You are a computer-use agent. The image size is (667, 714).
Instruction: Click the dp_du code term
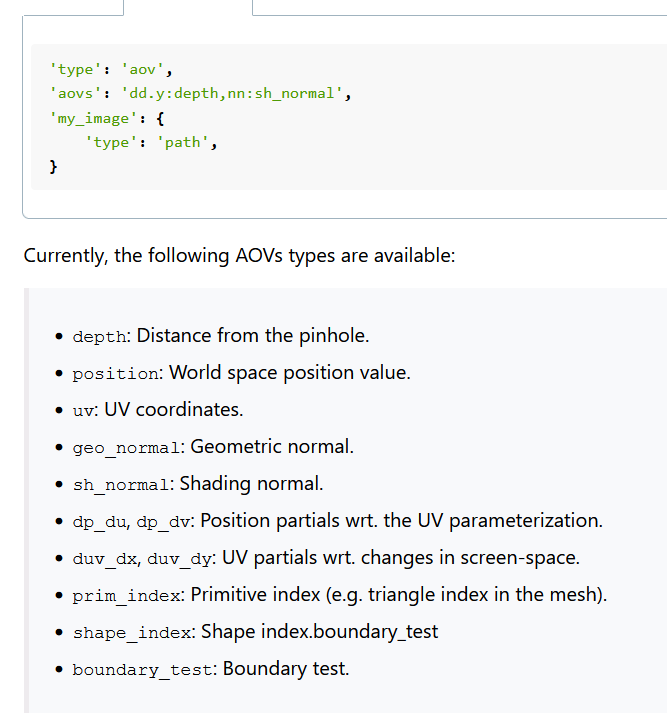point(99,522)
